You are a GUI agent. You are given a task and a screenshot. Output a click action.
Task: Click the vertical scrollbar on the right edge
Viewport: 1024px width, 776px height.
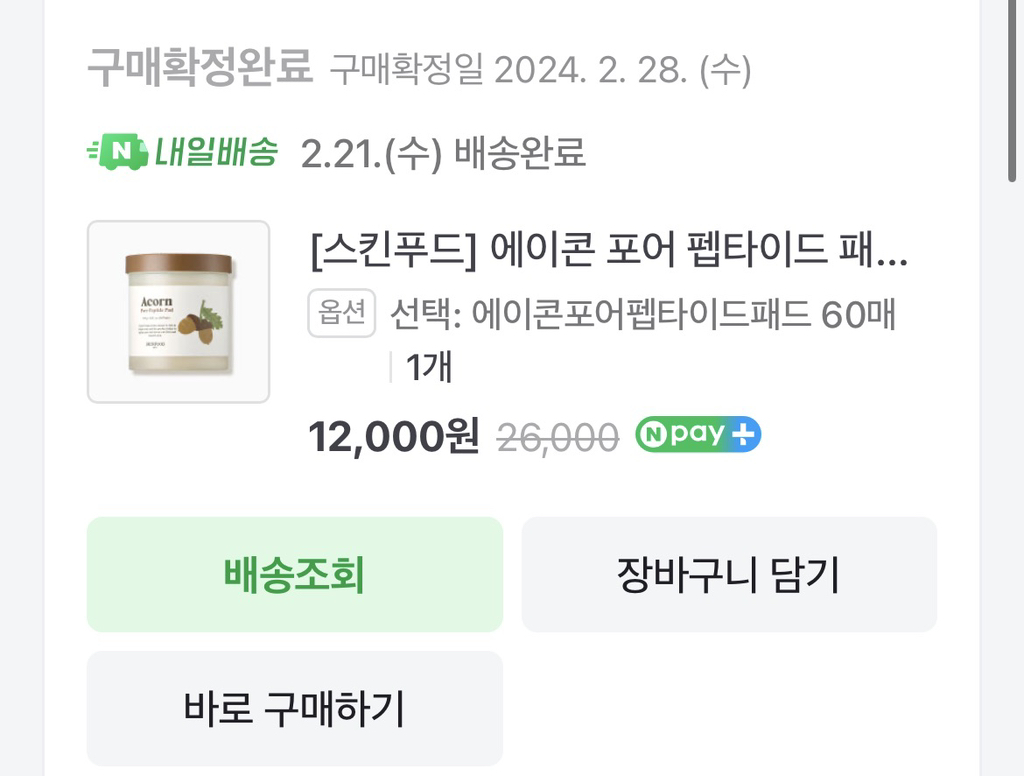pyautogui.click(x=1014, y=90)
